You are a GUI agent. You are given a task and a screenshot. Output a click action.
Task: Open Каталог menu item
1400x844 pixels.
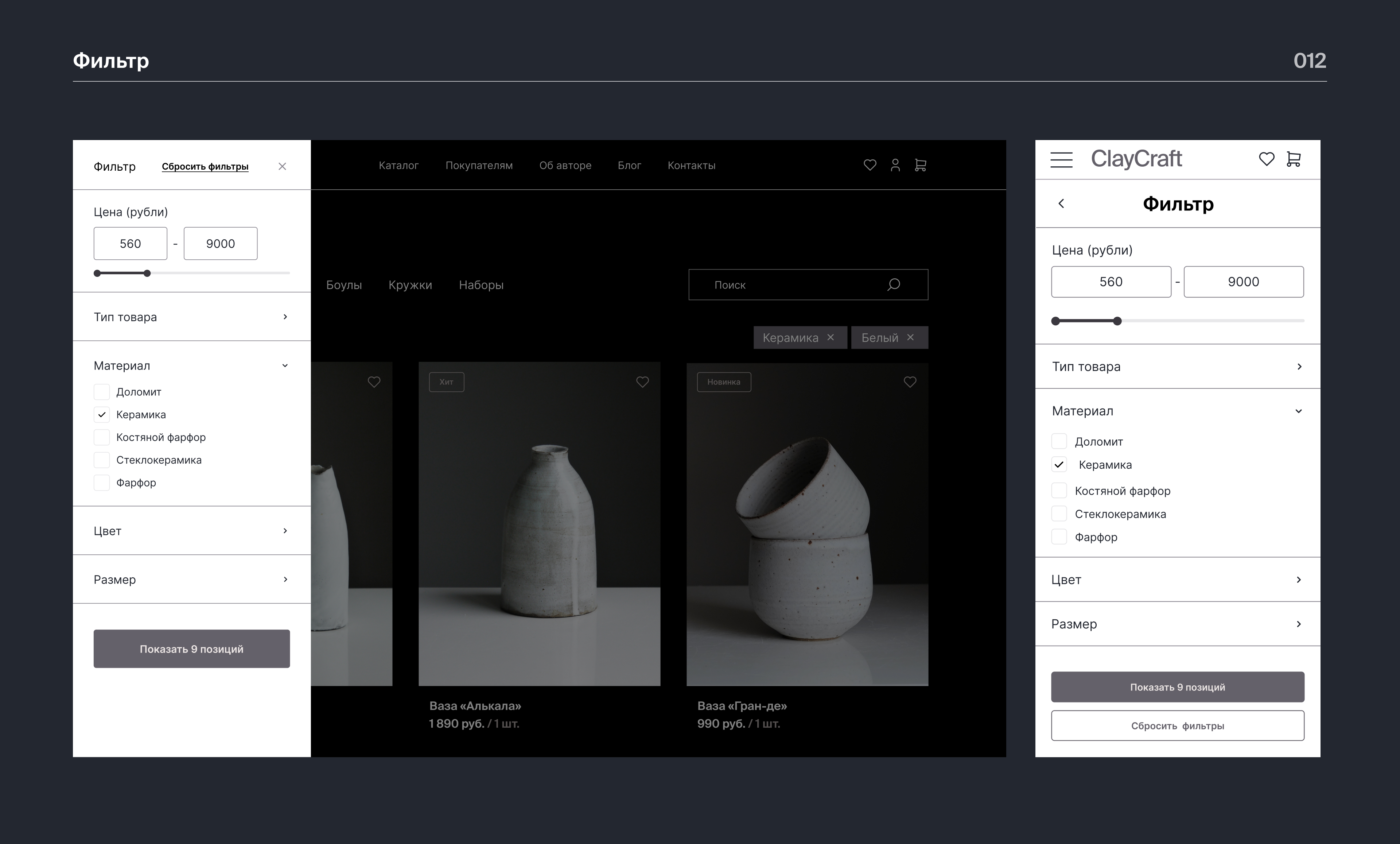click(398, 165)
